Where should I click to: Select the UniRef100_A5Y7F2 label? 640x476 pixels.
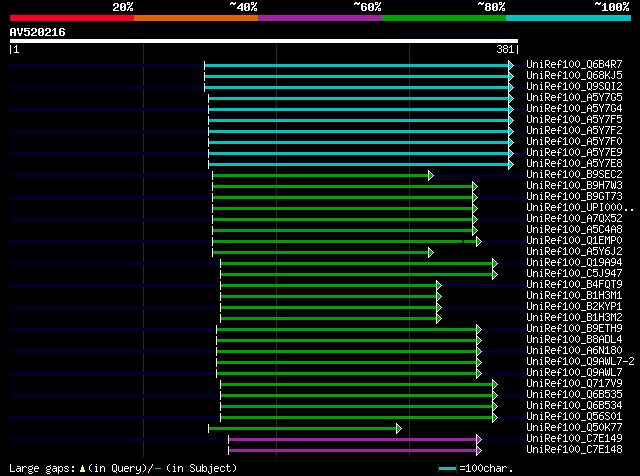click(x=574, y=131)
